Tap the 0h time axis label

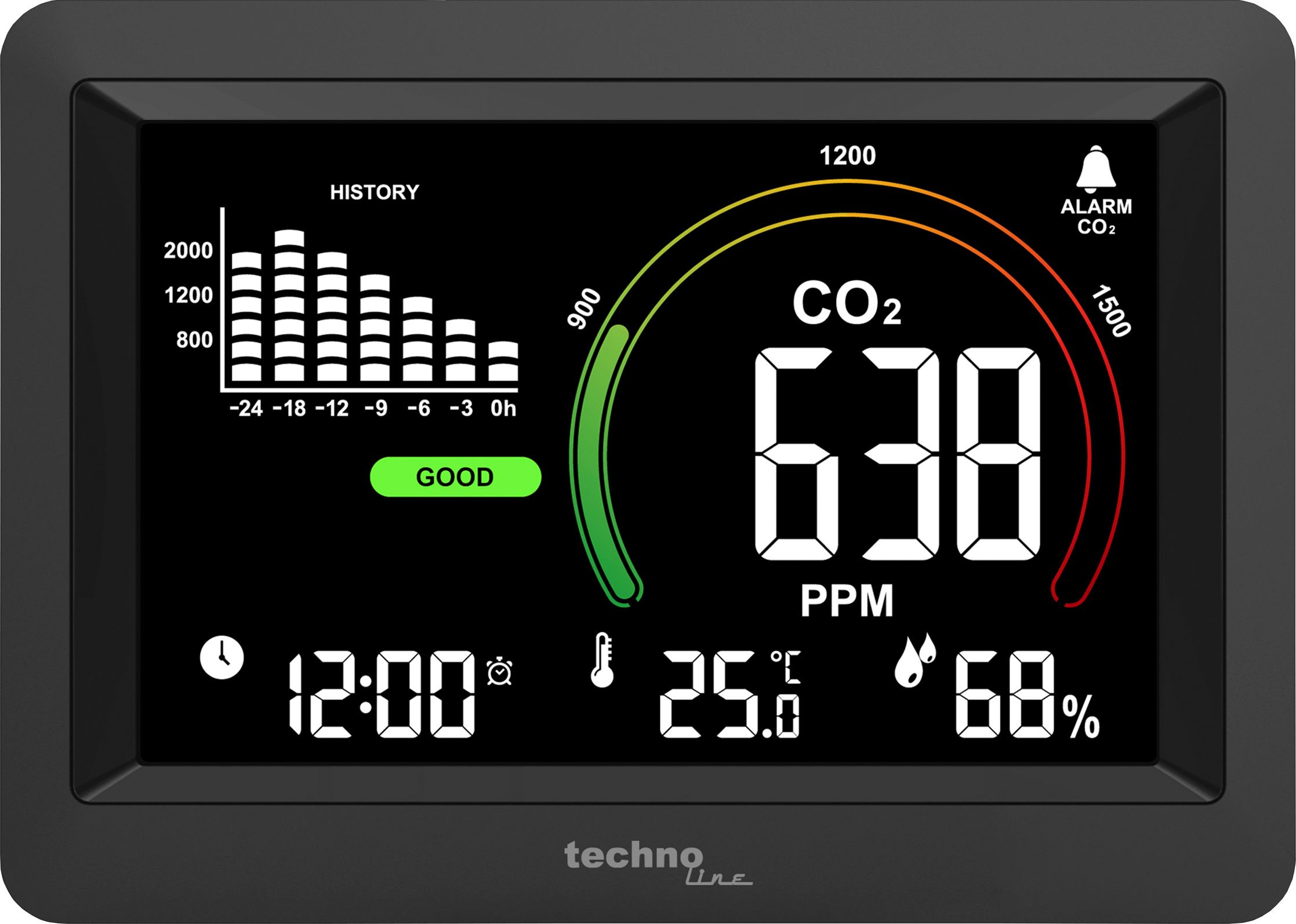(x=503, y=409)
